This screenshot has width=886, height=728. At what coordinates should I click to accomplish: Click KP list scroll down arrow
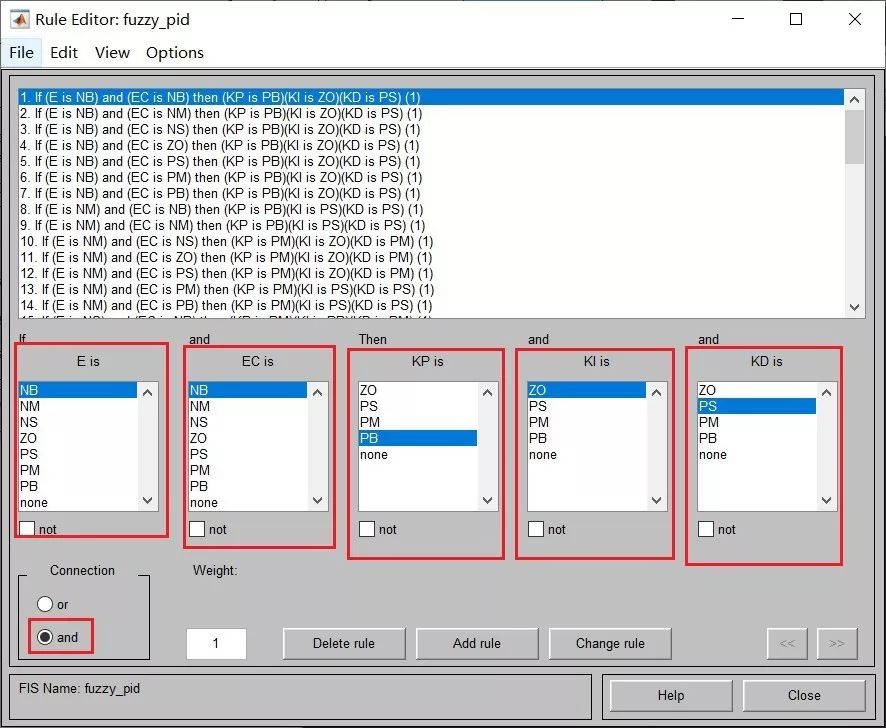pyautogui.click(x=488, y=500)
